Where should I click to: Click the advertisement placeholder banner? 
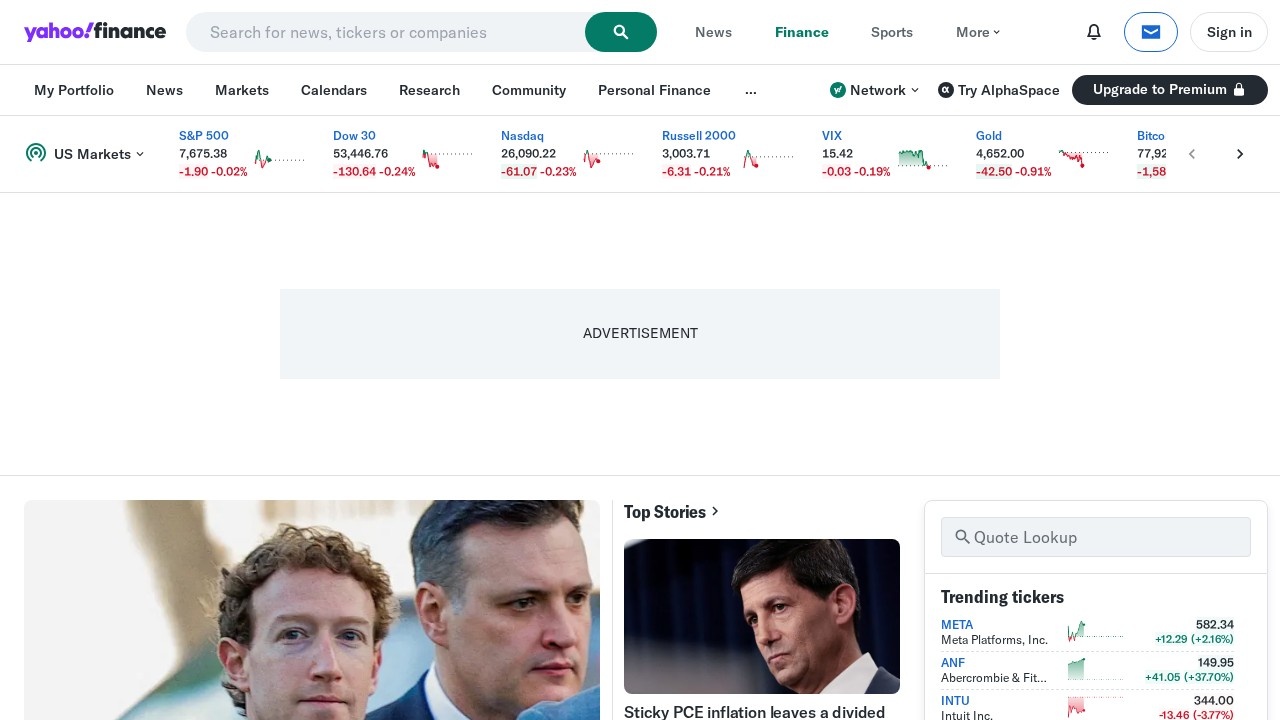(640, 334)
